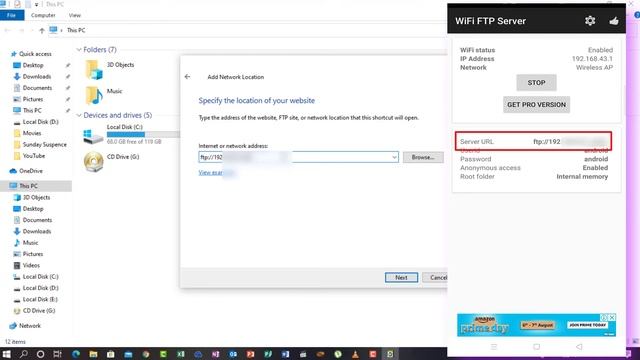
Task: Click the Server URL row in FTP app
Action: (533, 141)
